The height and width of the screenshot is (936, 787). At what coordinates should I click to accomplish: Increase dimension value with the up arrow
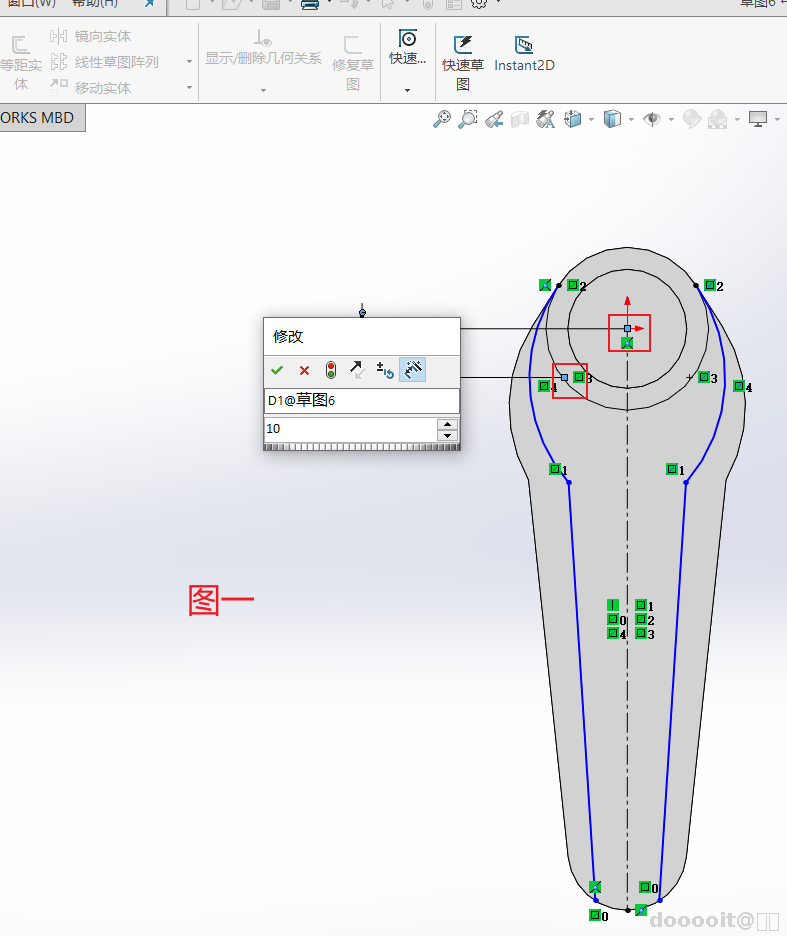coord(448,423)
